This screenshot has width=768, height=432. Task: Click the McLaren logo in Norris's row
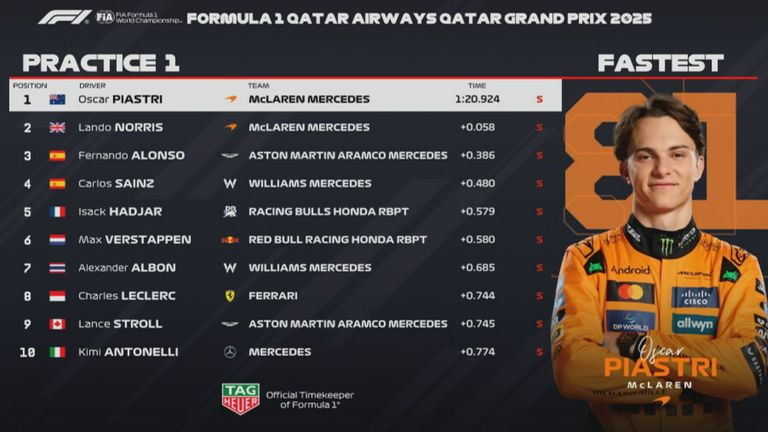click(231, 128)
